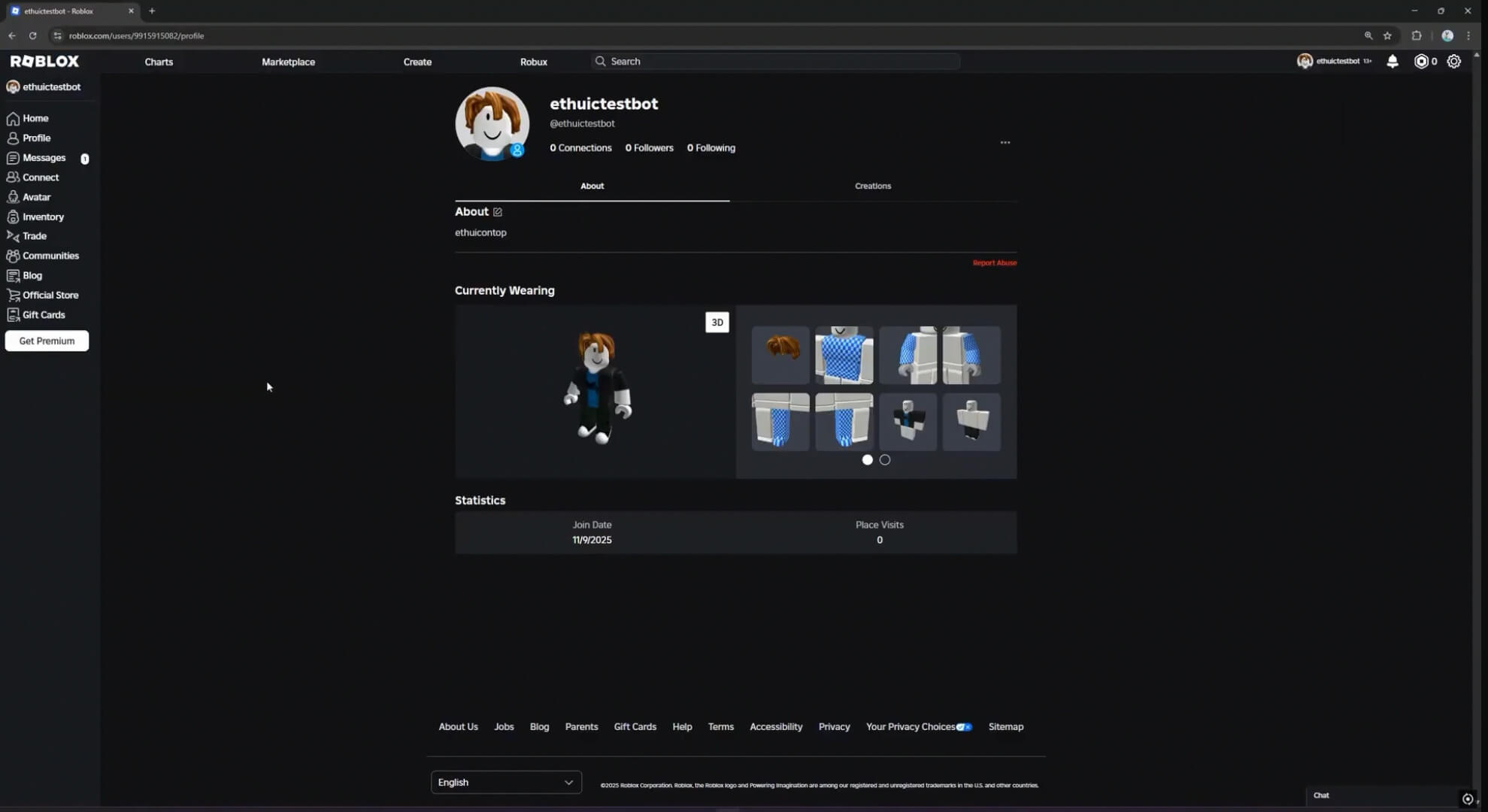This screenshot has height=812, width=1488.
Task: Select the brown hair item thumbnail
Action: click(x=780, y=355)
